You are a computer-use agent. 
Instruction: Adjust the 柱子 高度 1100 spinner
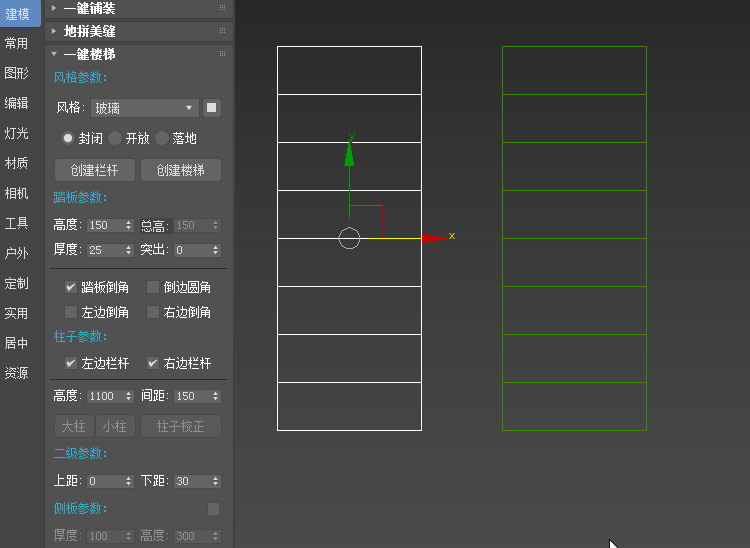pyautogui.click(x=129, y=396)
